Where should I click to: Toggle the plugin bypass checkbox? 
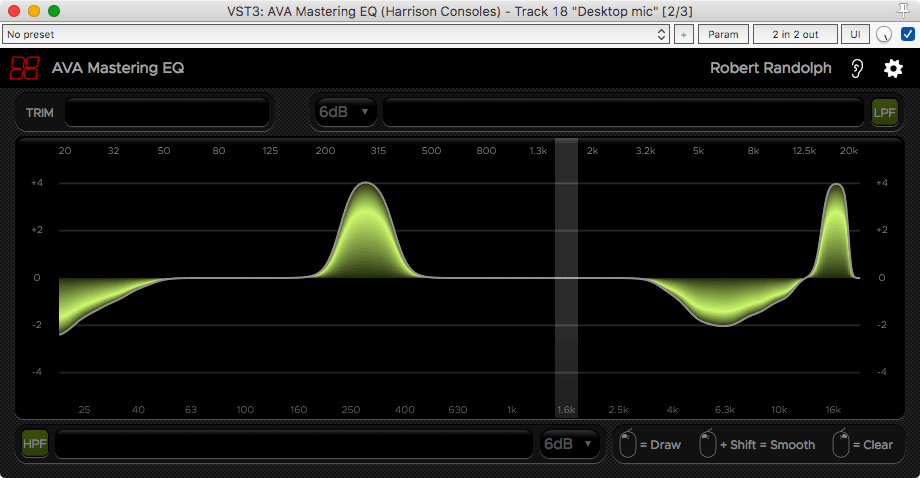(907, 34)
